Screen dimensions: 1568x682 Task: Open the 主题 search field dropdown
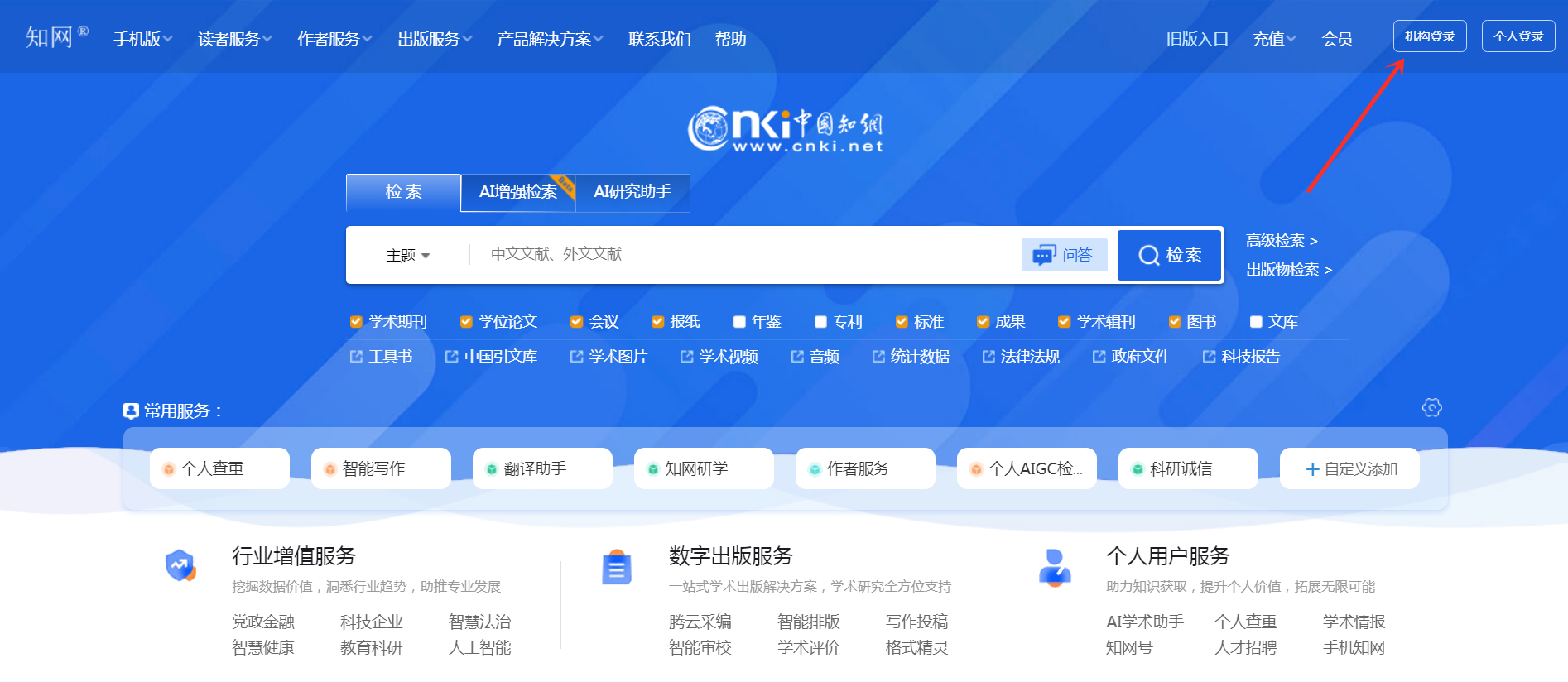point(408,256)
